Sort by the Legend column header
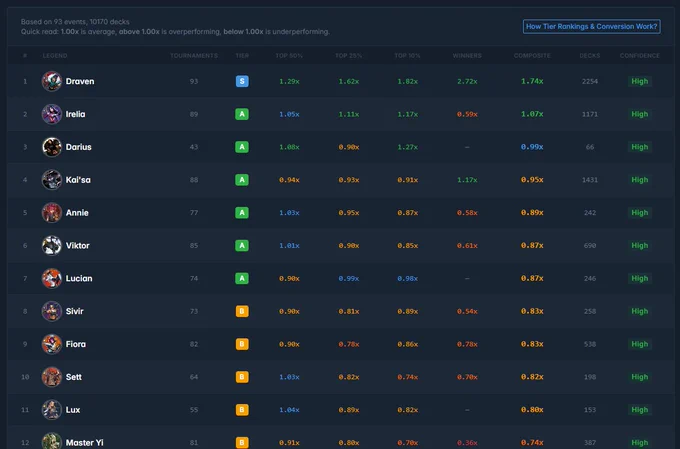 pos(55,56)
